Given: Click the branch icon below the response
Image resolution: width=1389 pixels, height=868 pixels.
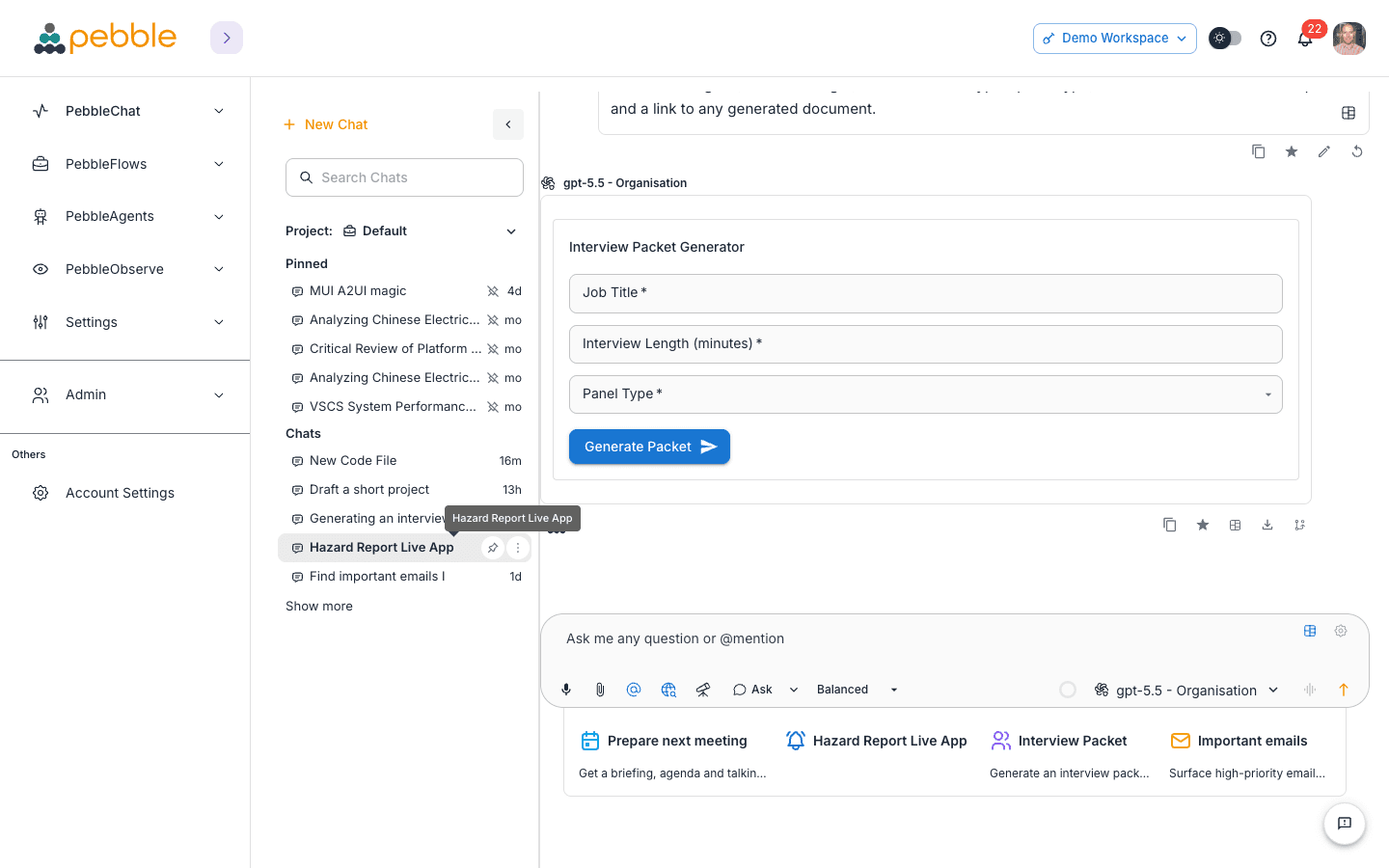Looking at the screenshot, I should tap(1300, 525).
